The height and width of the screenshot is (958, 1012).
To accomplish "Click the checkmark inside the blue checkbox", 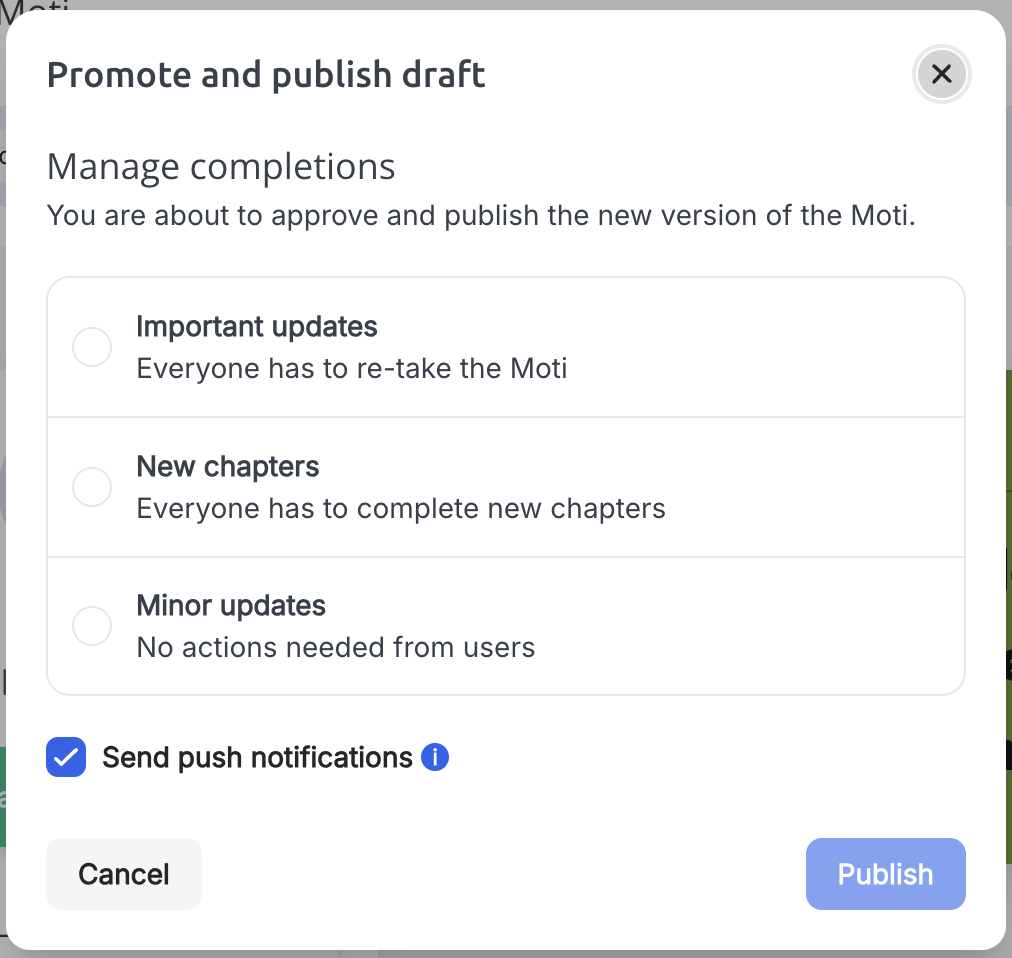I will (66, 757).
